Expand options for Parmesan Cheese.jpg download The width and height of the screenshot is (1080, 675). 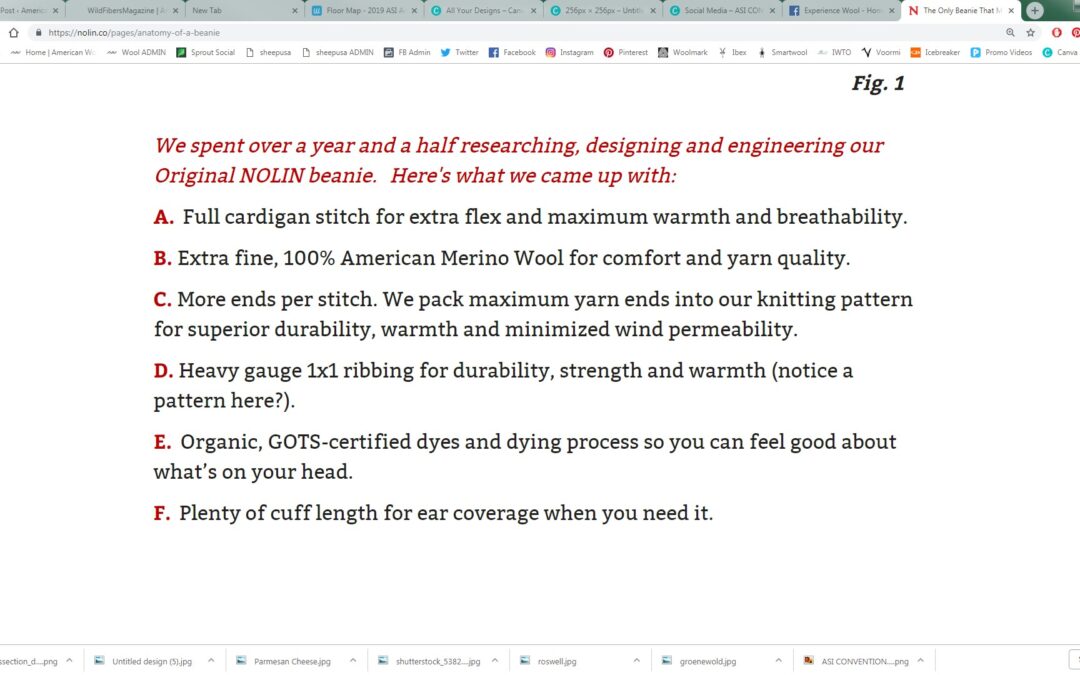pyautogui.click(x=353, y=661)
